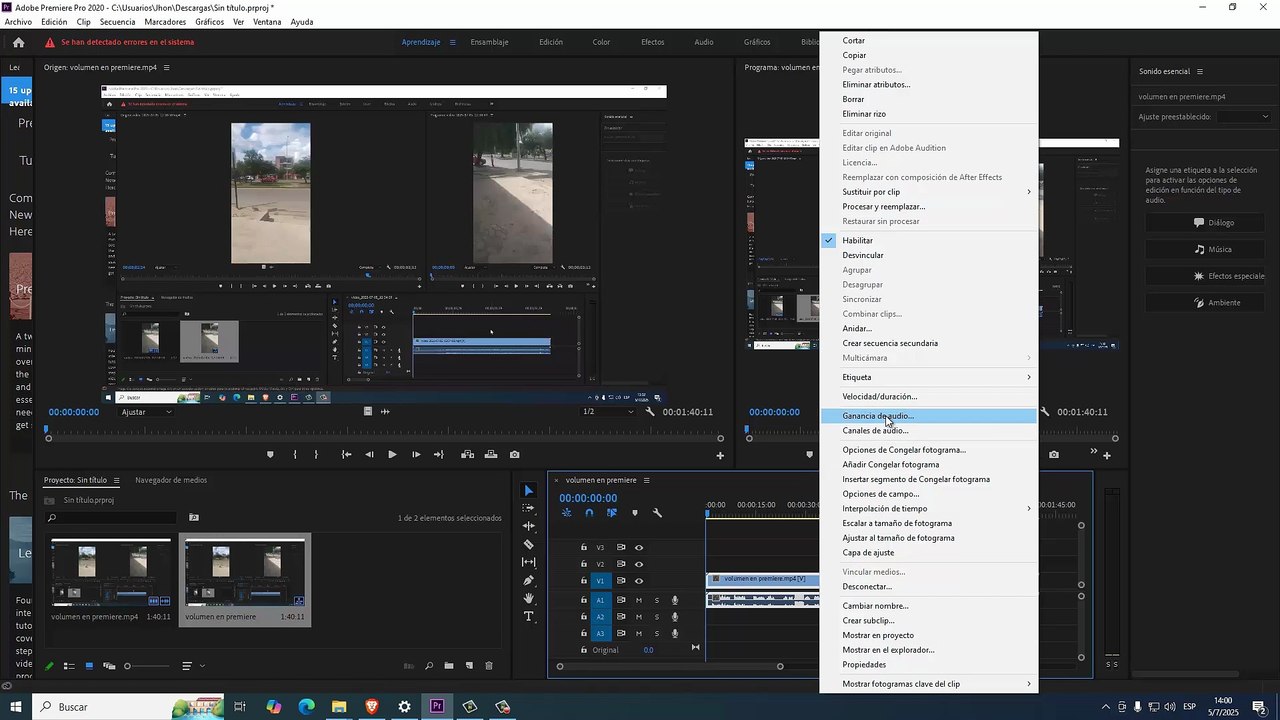Open 1/2 playback resolution dropdown
1280x720 pixels.
point(609,412)
